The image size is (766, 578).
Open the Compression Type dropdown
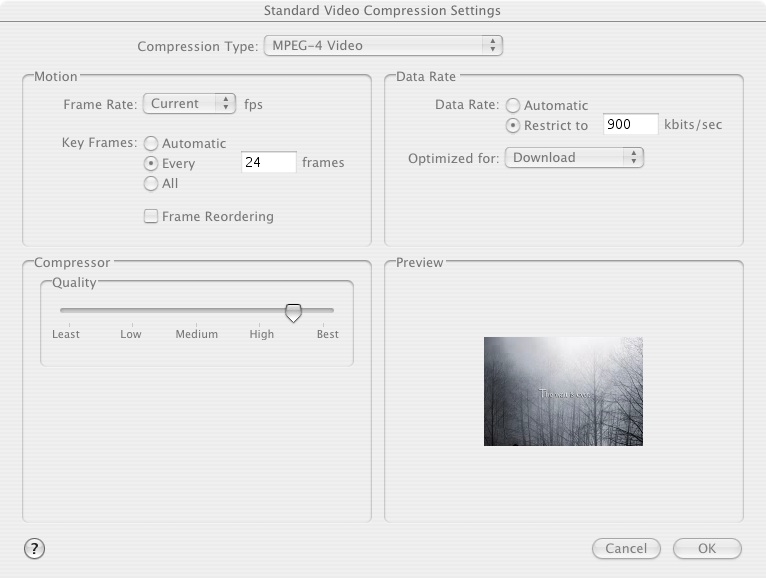coord(383,45)
